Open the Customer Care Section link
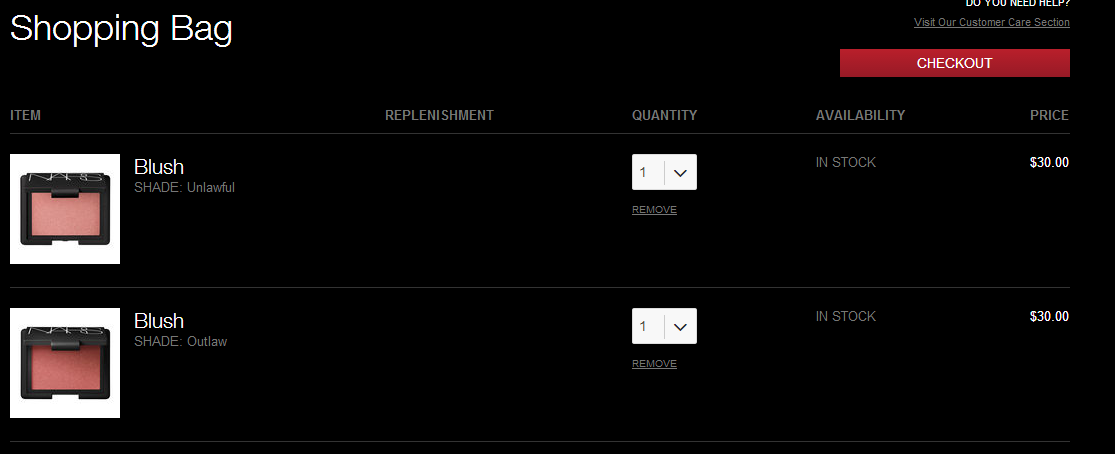This screenshot has width=1115, height=454. pyautogui.click(x=991, y=22)
